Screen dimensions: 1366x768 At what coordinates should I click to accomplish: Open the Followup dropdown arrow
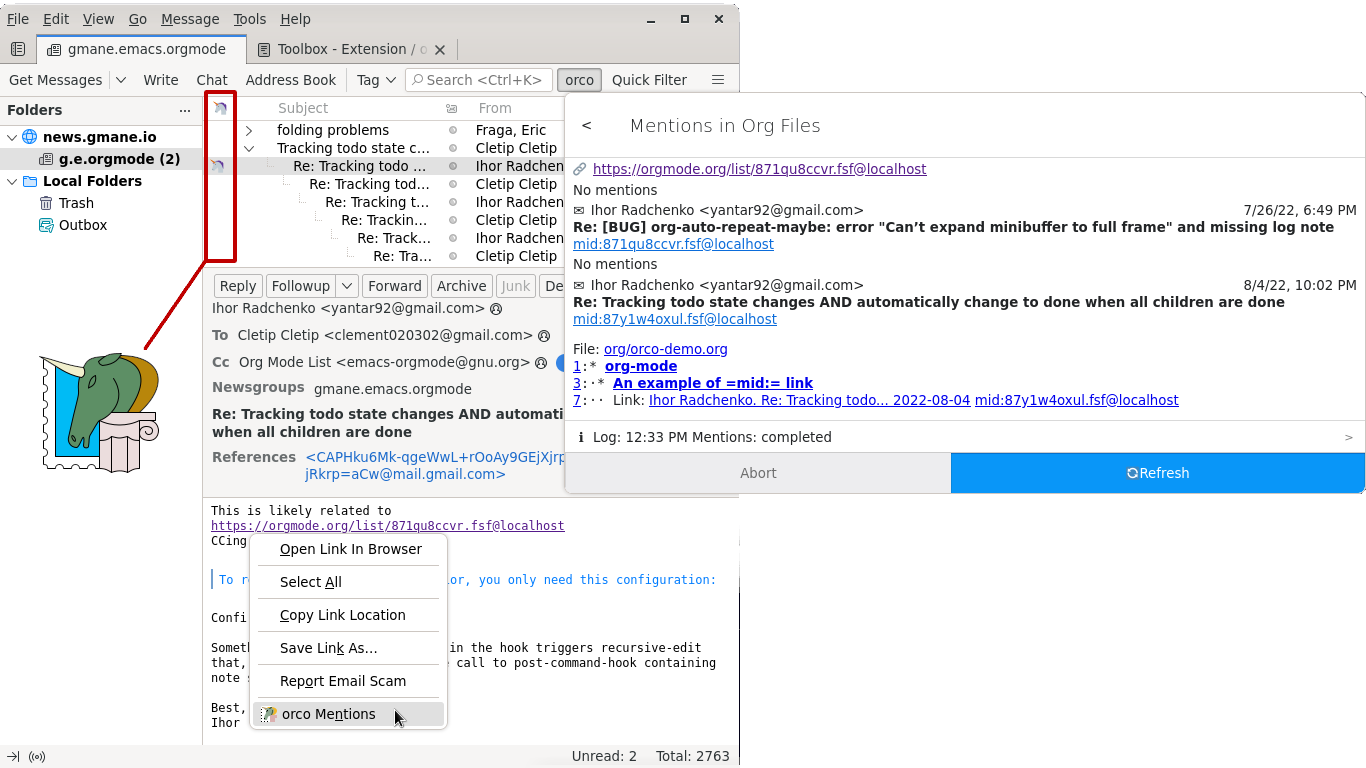click(x=346, y=286)
